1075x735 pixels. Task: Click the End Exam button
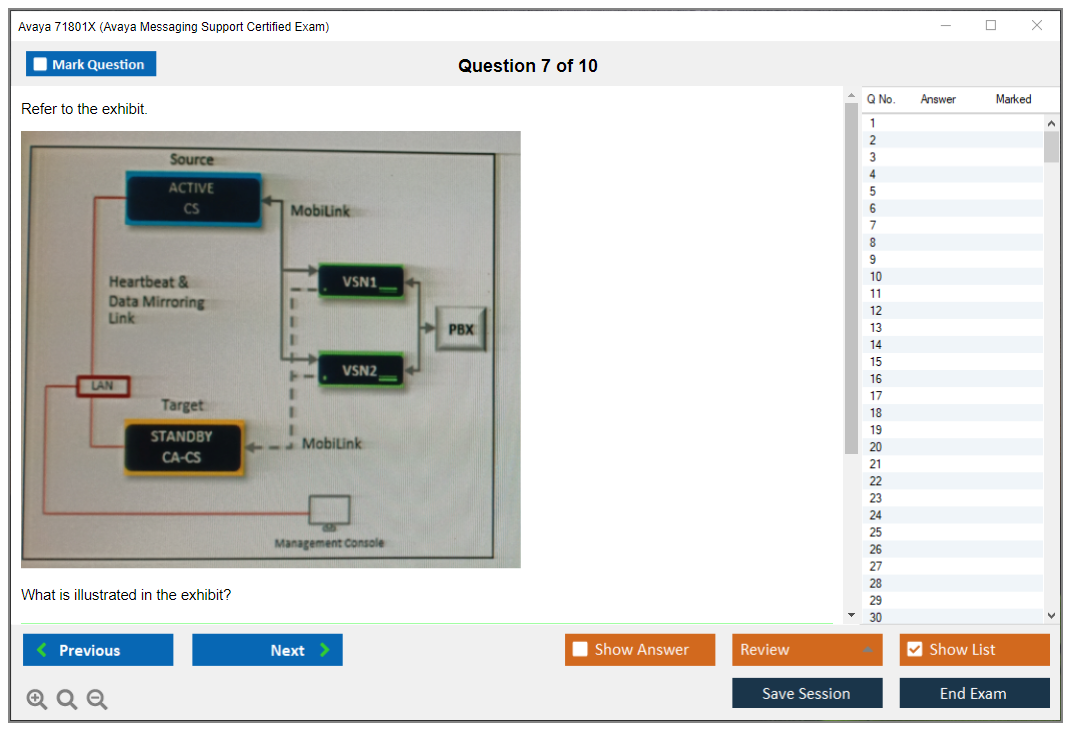click(x=973, y=694)
